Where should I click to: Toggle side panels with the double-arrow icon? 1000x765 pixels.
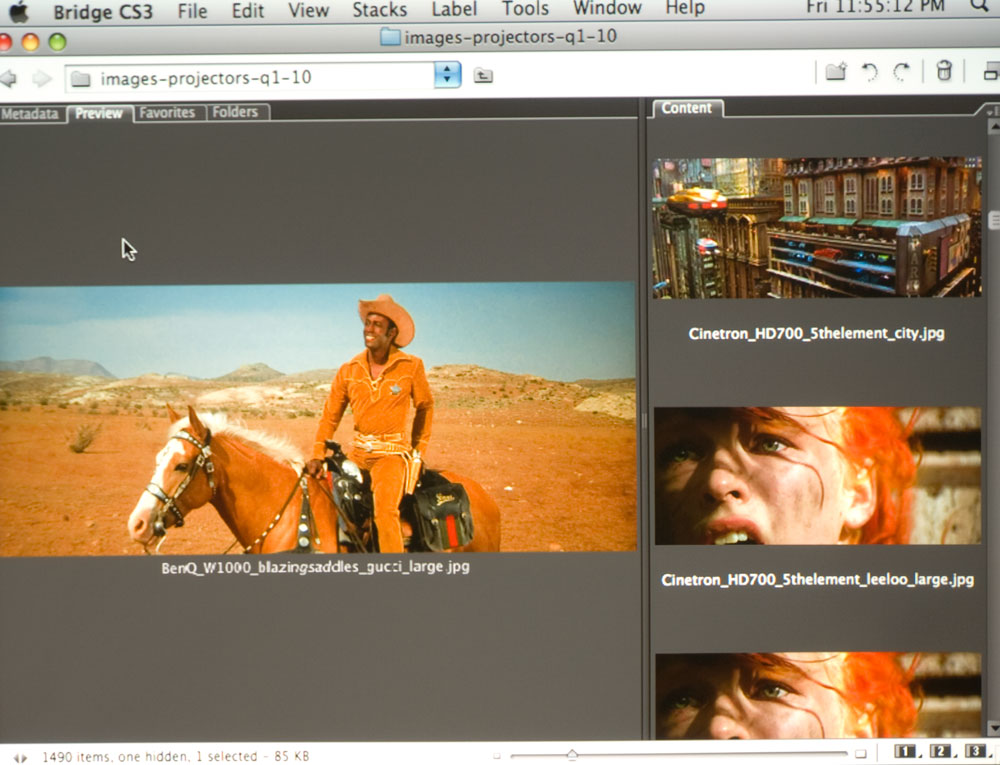click(20, 758)
